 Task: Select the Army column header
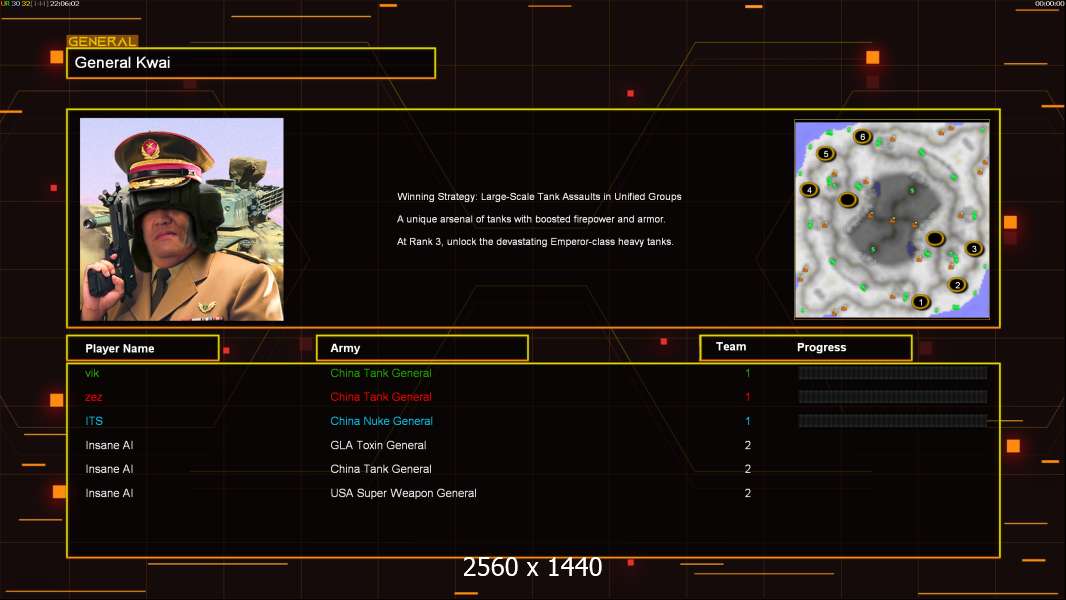click(422, 348)
